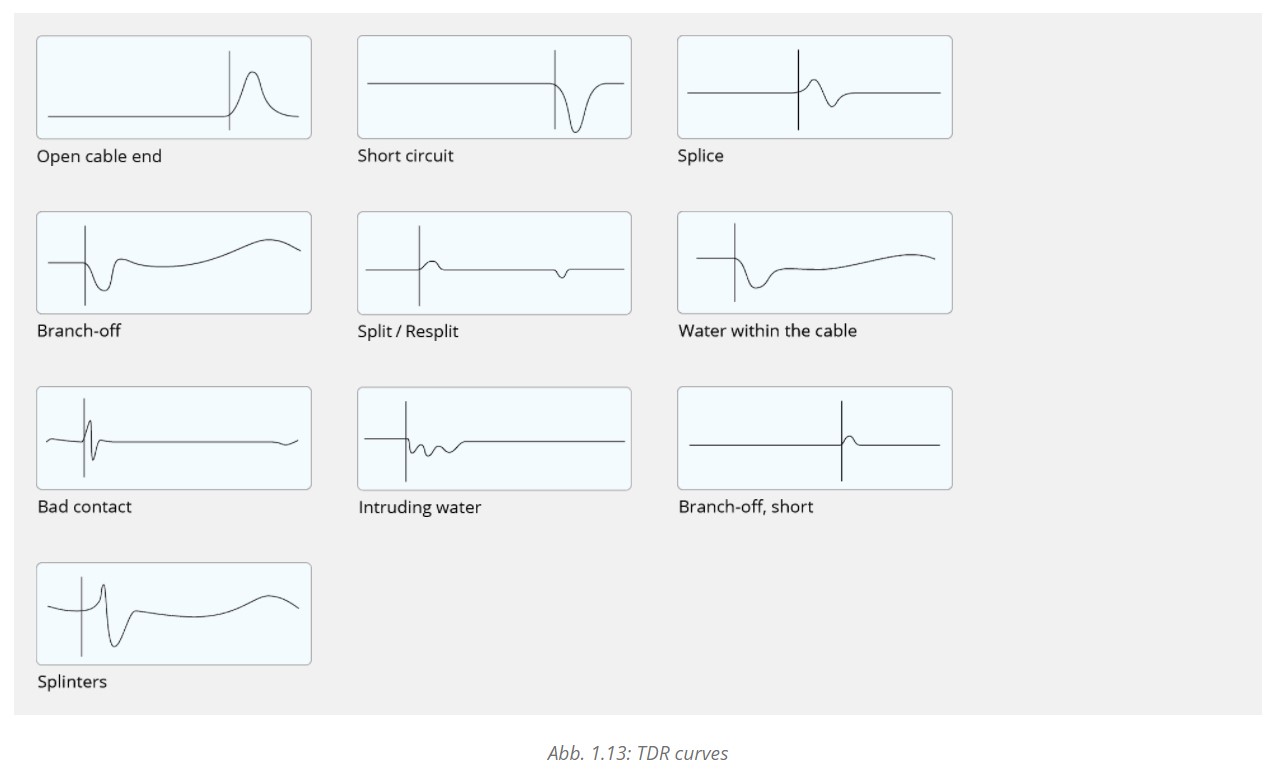Image resolution: width=1276 pixels, height=772 pixels.
Task: Select the Splinters waveform thumbnail
Action: (x=174, y=614)
